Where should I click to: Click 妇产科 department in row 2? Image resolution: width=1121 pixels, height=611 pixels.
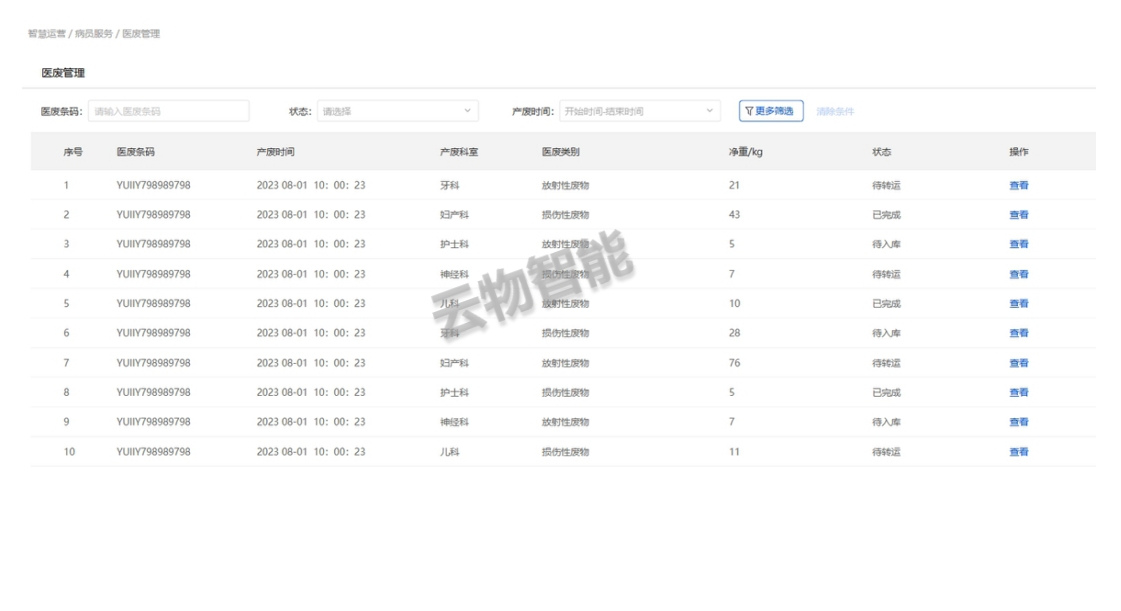tap(454, 214)
